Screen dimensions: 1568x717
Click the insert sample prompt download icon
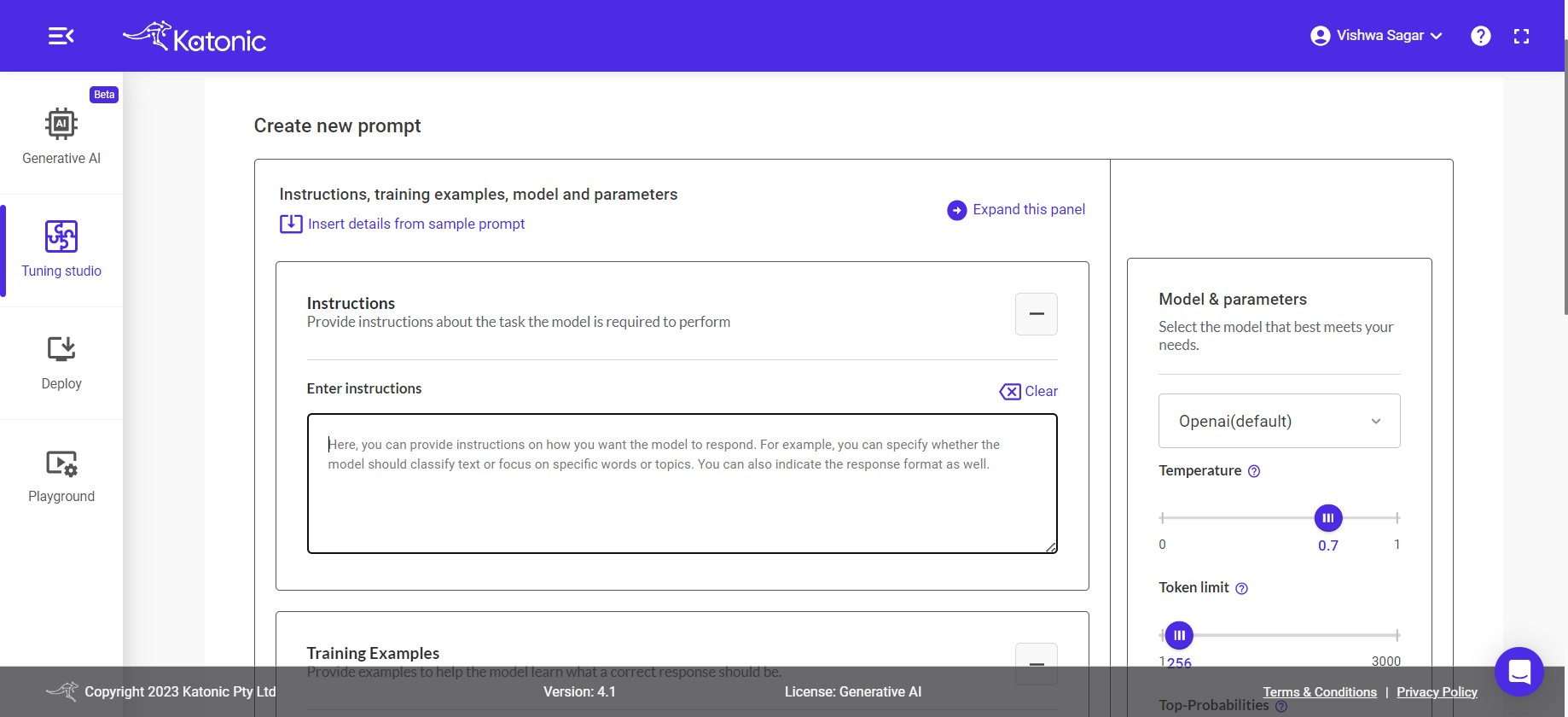click(291, 224)
